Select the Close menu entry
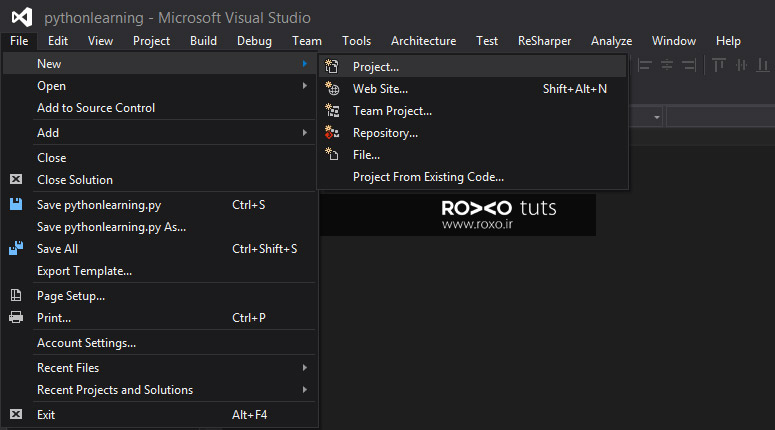This screenshot has width=775, height=430. coord(159,158)
